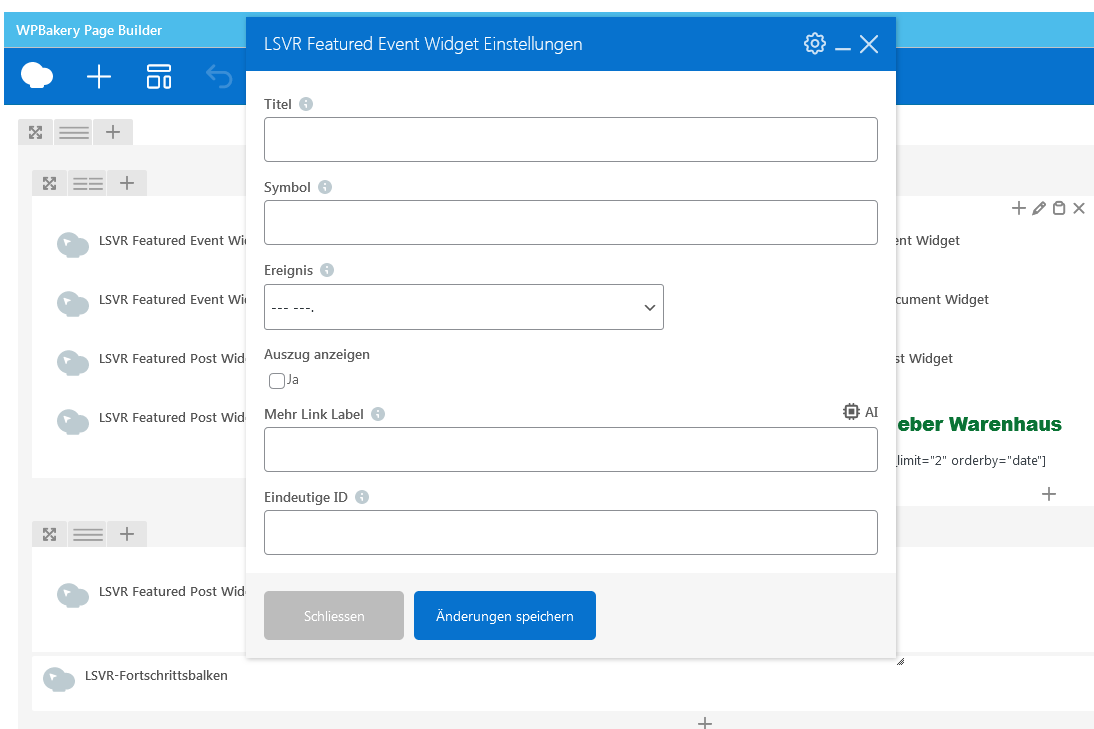The width and height of the screenshot is (1094, 729).
Task: Show info tooltip next to Eindeutige ID
Action: click(x=361, y=497)
